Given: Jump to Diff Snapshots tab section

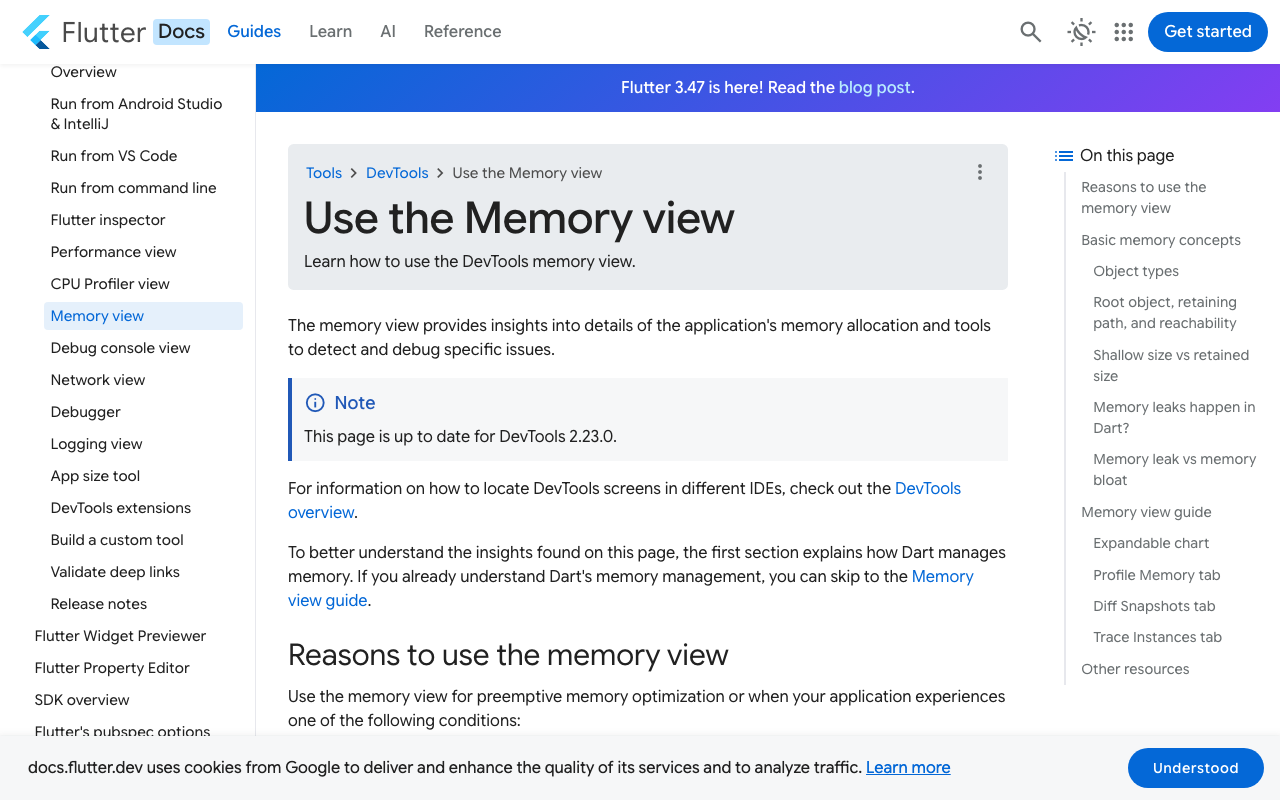Looking at the screenshot, I should point(1154,606).
